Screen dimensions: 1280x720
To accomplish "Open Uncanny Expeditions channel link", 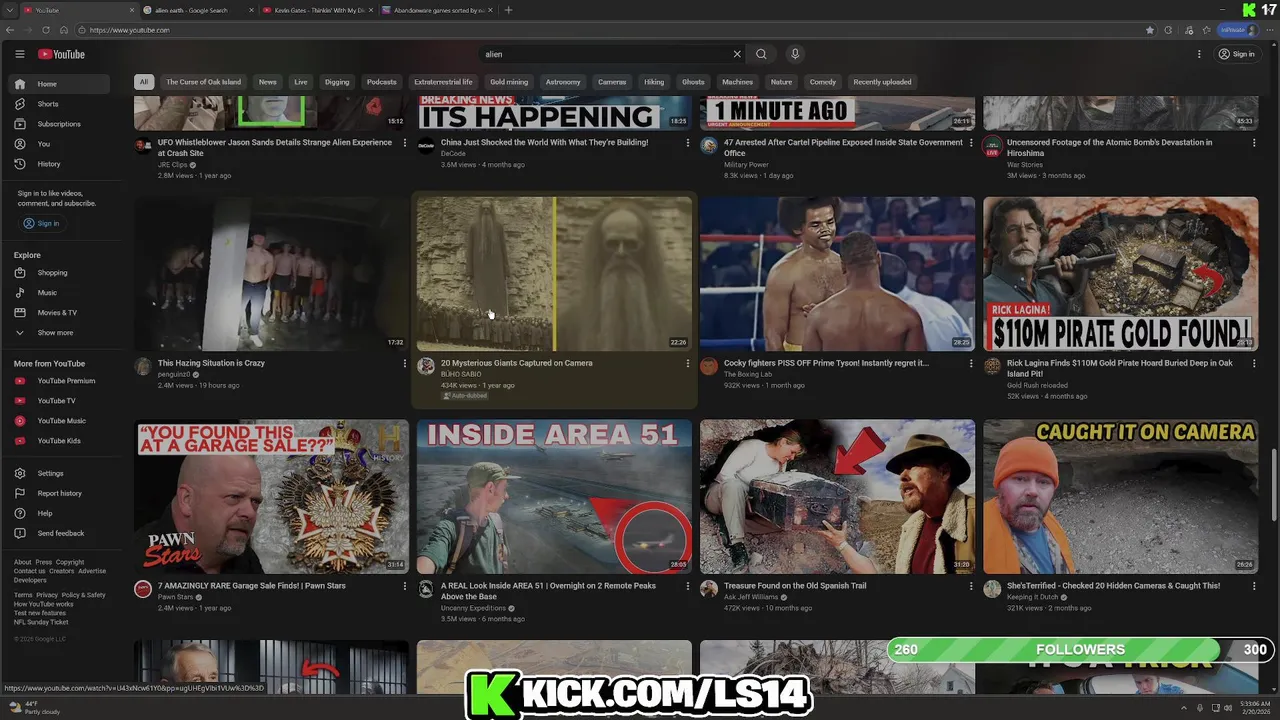I will tap(475, 608).
